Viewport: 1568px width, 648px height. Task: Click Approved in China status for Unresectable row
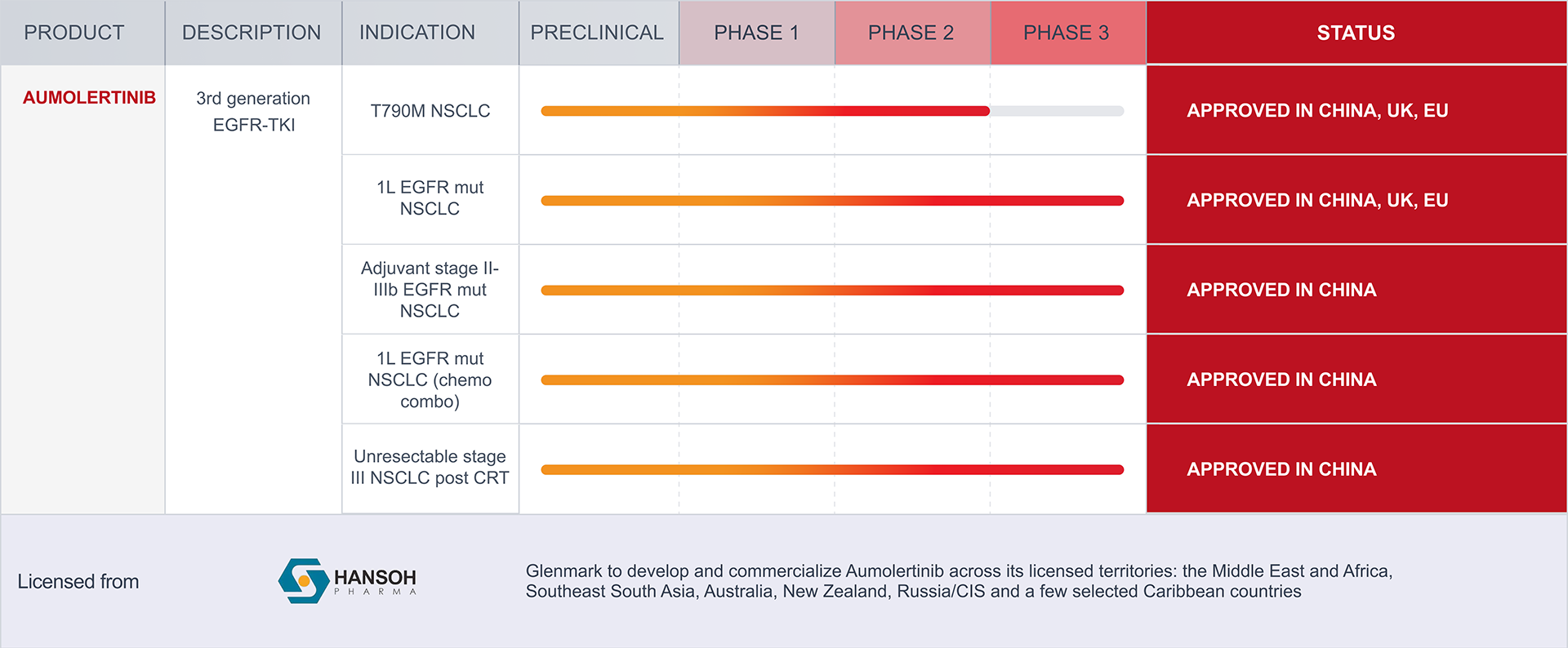(1281, 469)
